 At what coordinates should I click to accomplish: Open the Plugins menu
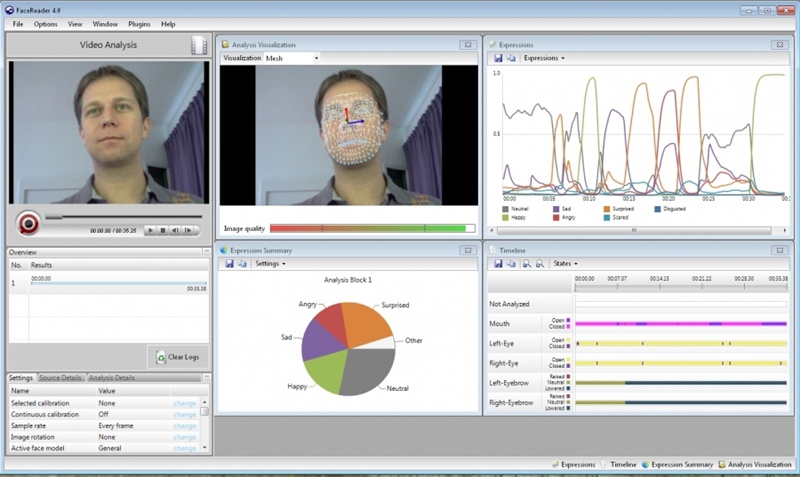coord(139,24)
